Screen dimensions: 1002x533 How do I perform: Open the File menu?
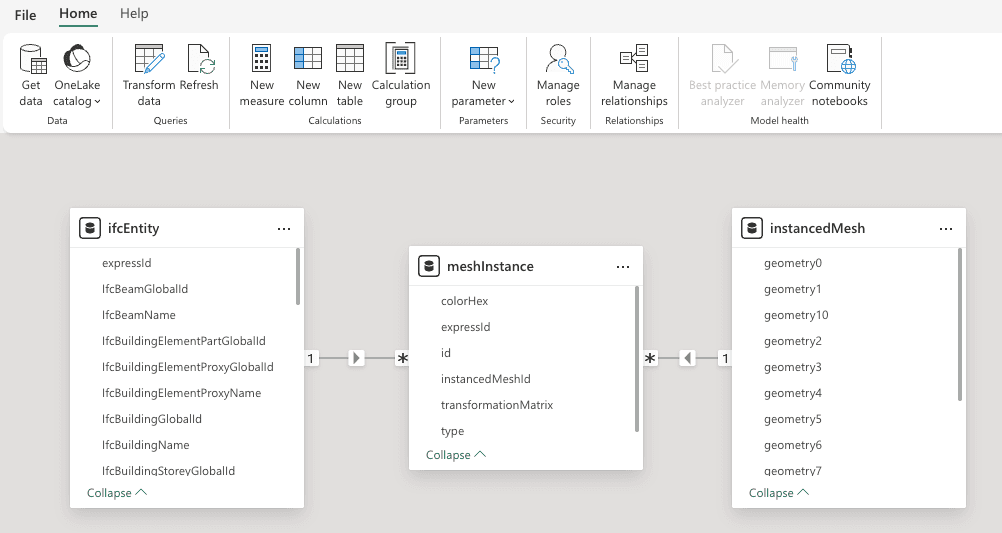tap(26, 14)
